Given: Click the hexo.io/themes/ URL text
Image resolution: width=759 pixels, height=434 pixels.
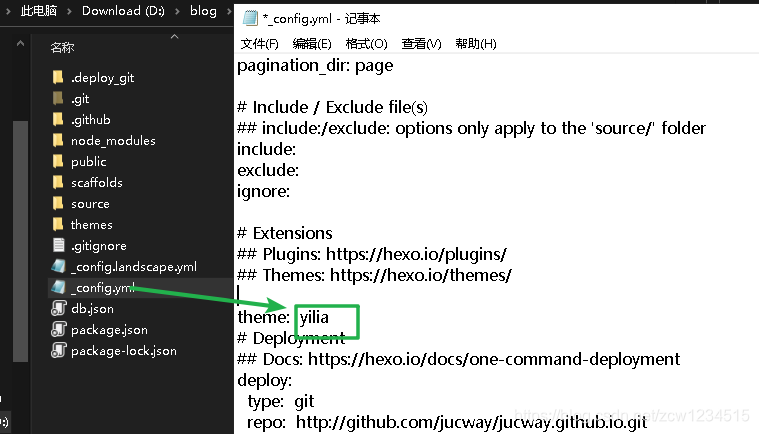Looking at the screenshot, I should point(421,275).
